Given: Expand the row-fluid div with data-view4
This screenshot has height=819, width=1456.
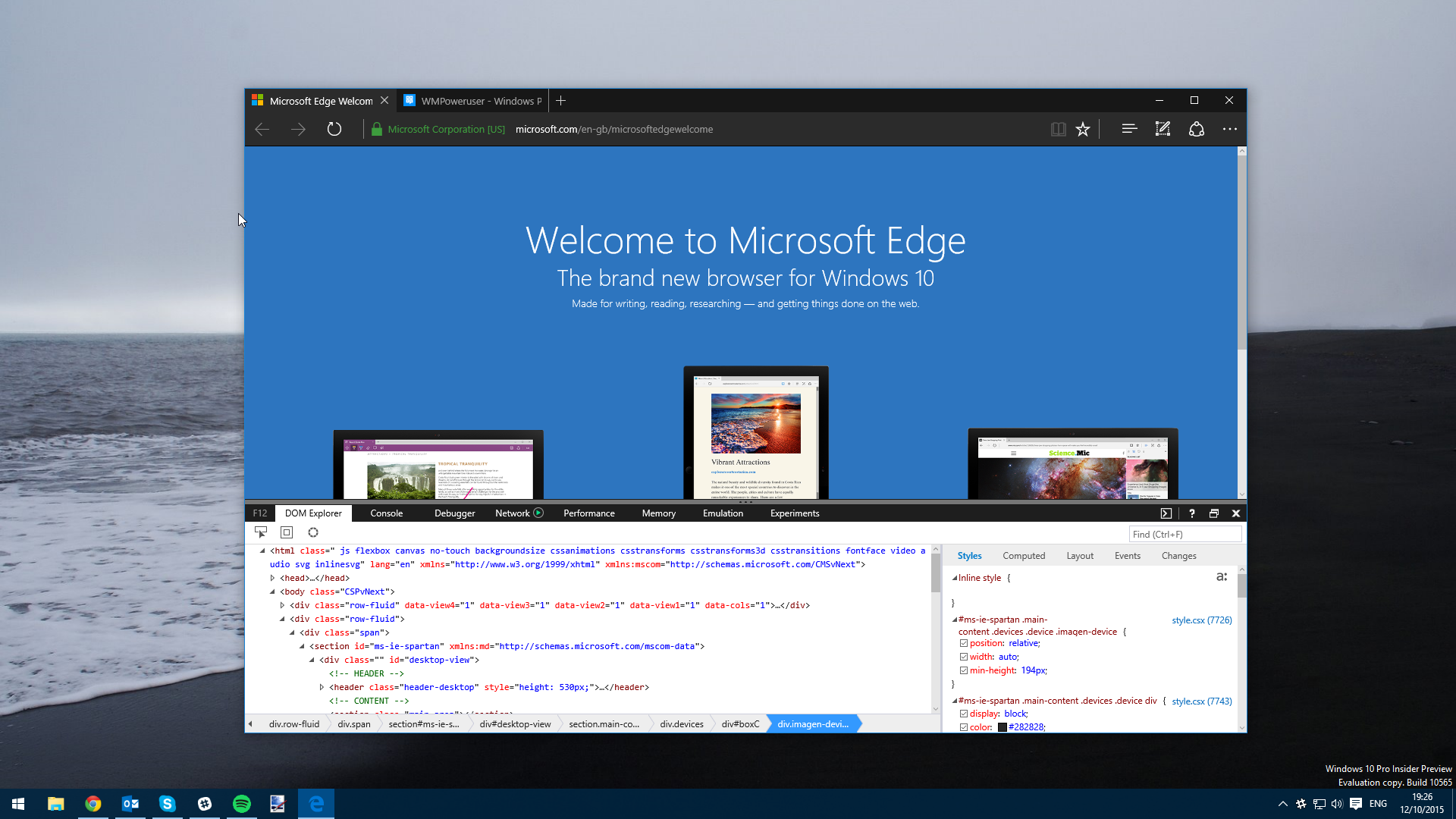Looking at the screenshot, I should tap(282, 605).
